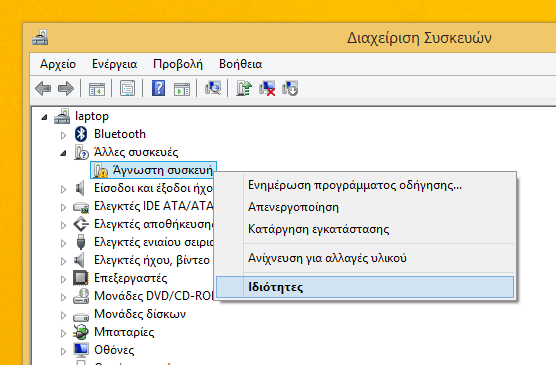The height and width of the screenshot is (365, 556).
Task: Click the processor chip icon beside Επεξεργαστές
Action: 80,278
